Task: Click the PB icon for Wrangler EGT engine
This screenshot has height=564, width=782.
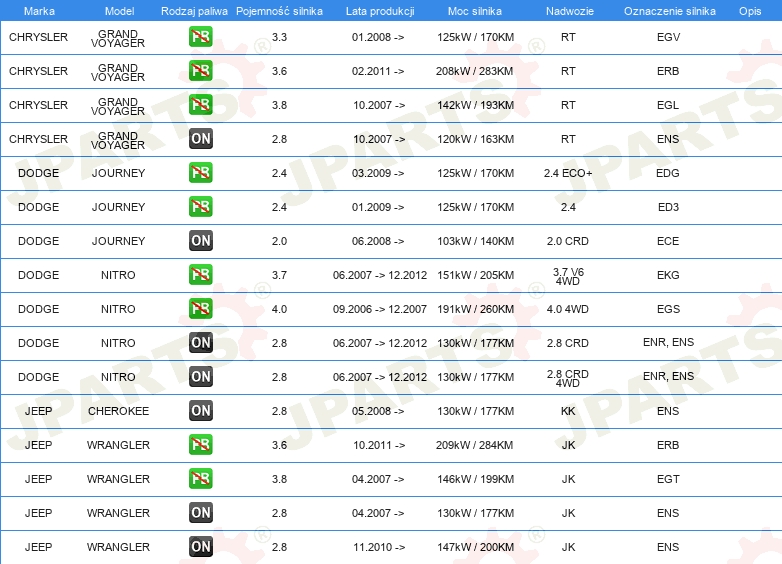Action: point(201,480)
